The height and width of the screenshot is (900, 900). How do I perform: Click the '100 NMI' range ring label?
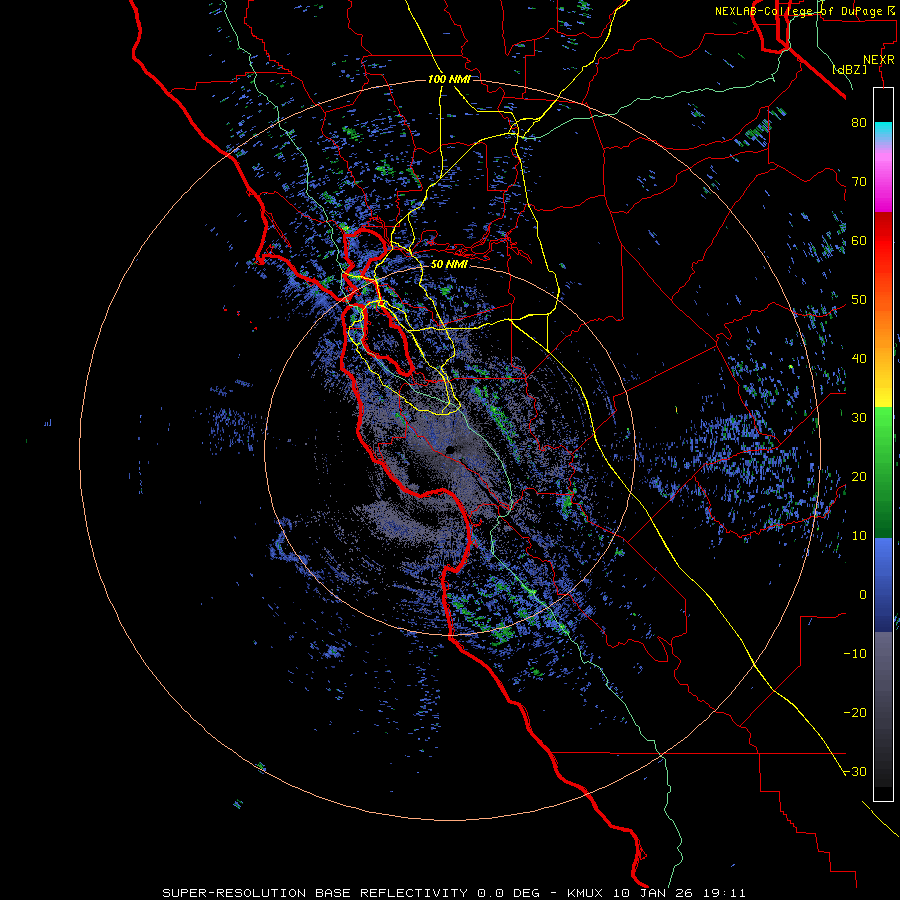(449, 79)
